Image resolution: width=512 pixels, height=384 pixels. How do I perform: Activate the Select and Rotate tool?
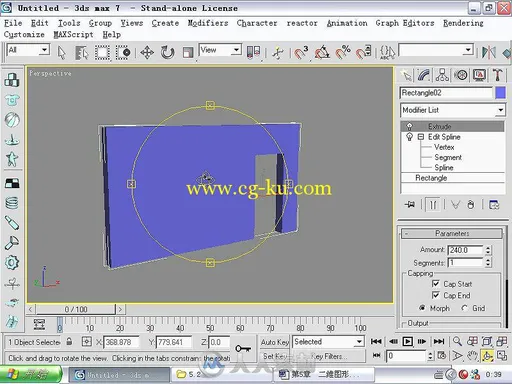tap(167, 53)
